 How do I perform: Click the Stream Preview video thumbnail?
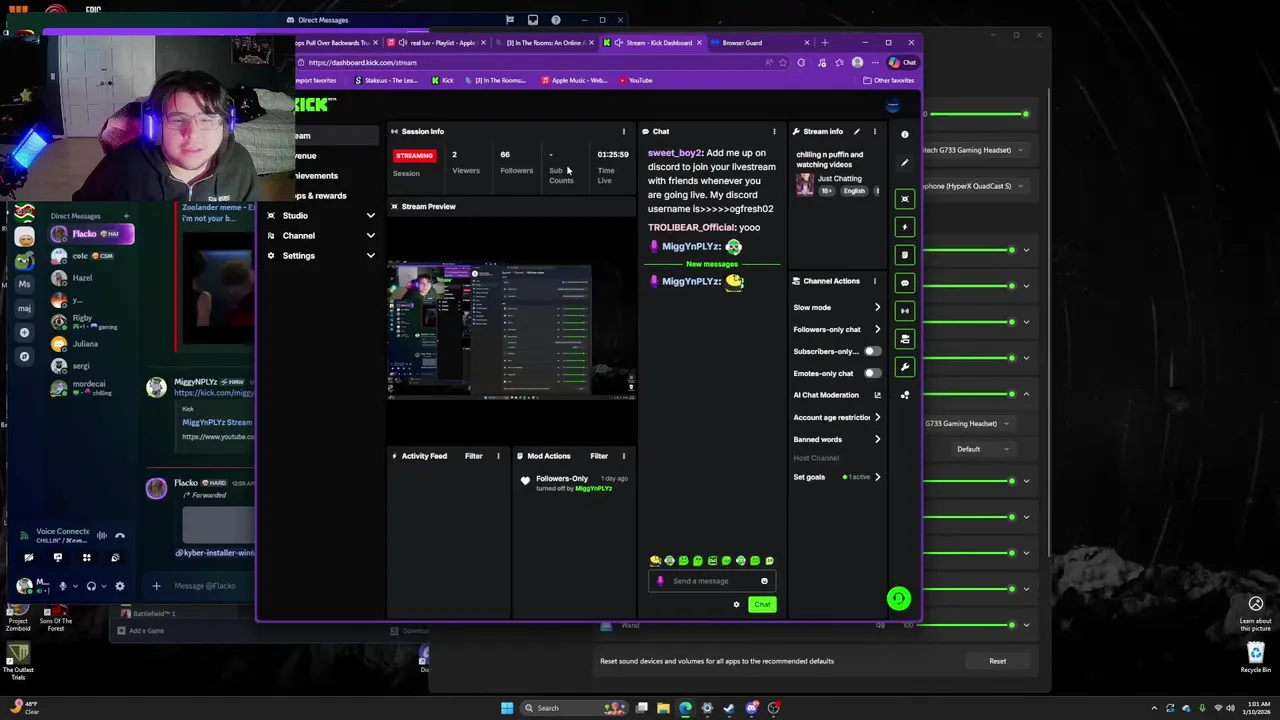pos(512,329)
